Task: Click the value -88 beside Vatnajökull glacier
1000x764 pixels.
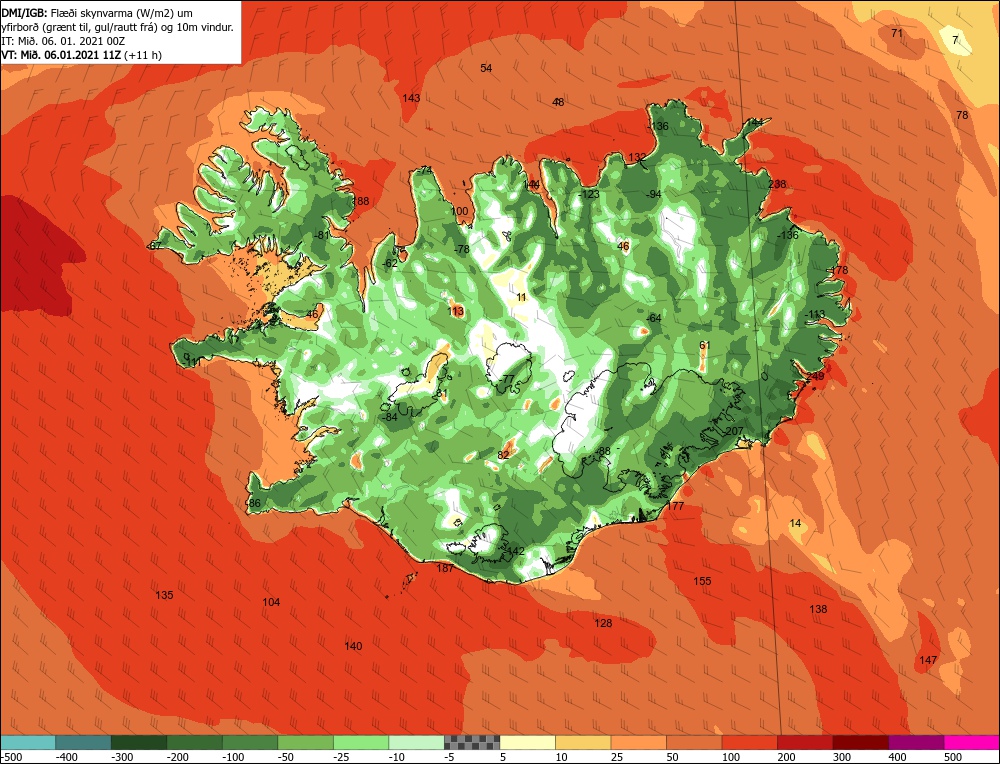Action: pyautogui.click(x=602, y=452)
